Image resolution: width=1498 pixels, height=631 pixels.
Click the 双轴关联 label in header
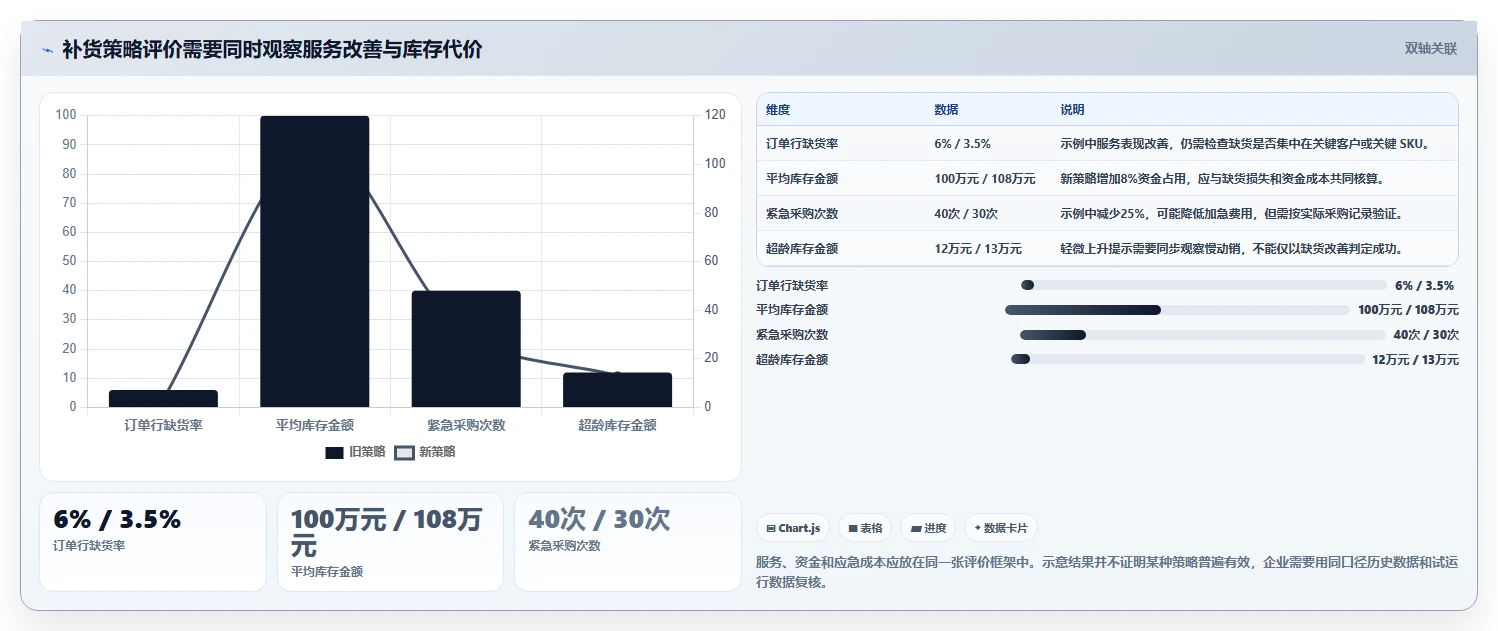tap(1431, 49)
